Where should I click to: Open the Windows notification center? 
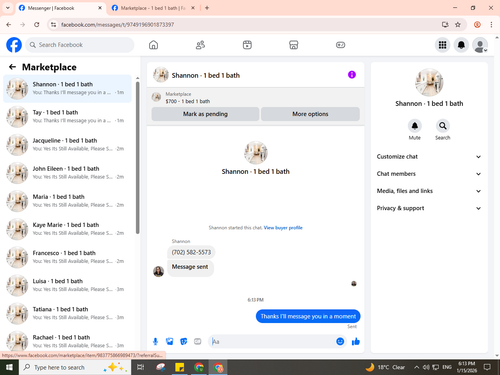(487, 367)
